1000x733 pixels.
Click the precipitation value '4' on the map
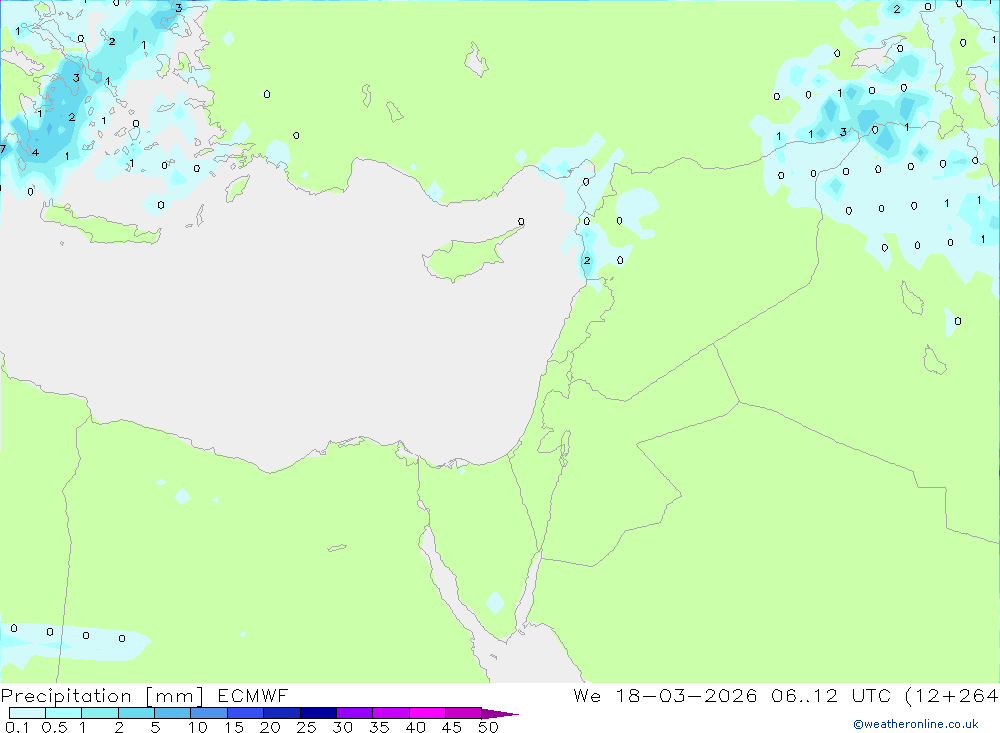click(35, 152)
